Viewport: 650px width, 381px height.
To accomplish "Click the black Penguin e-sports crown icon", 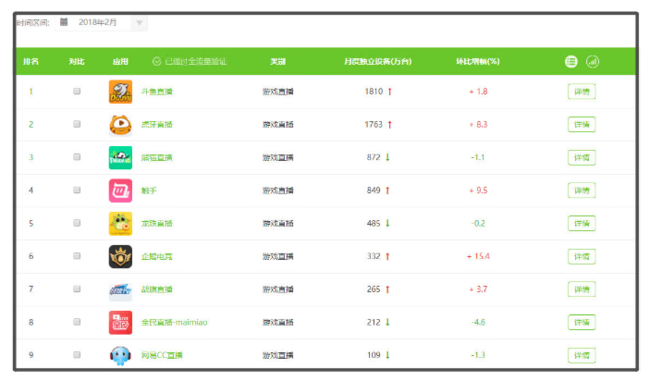I will 120,257.
